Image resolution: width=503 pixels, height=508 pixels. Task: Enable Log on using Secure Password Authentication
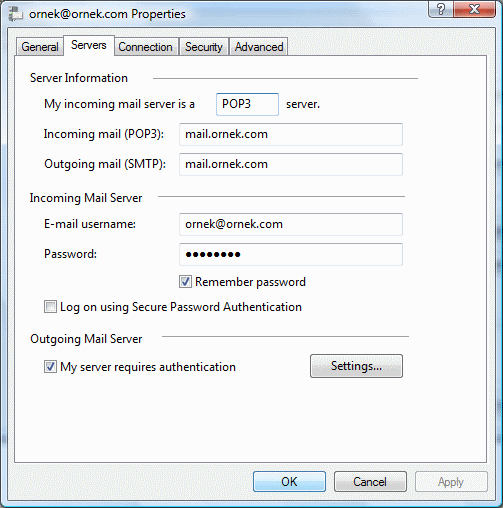(50, 307)
